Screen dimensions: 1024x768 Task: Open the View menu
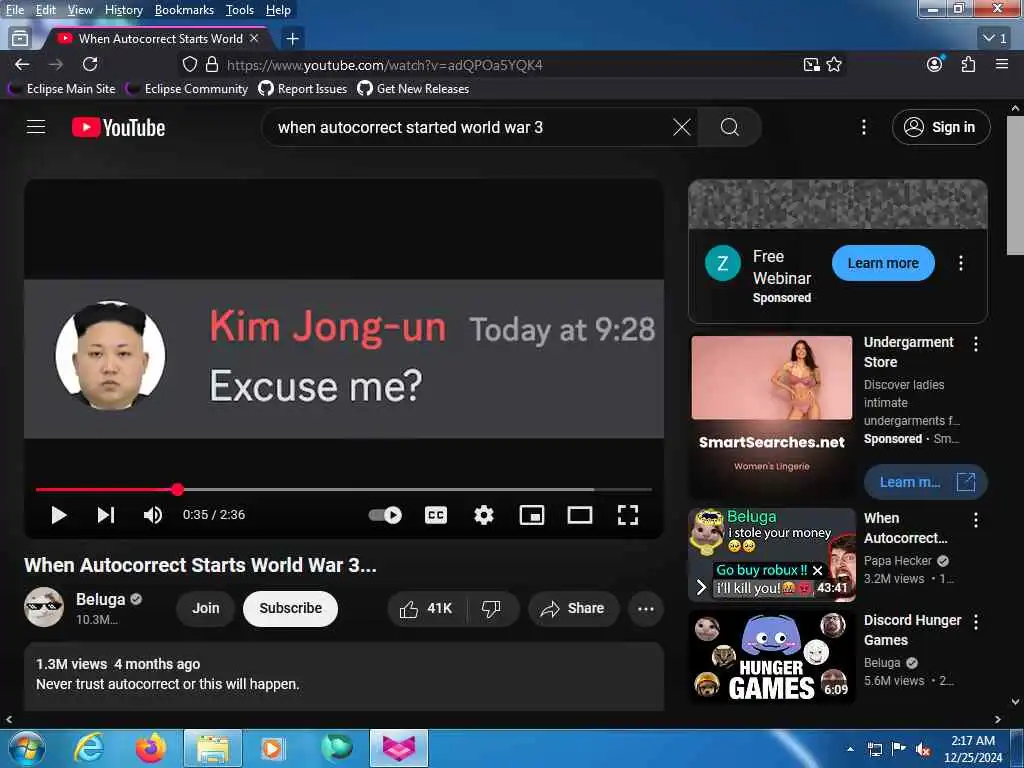(x=80, y=10)
